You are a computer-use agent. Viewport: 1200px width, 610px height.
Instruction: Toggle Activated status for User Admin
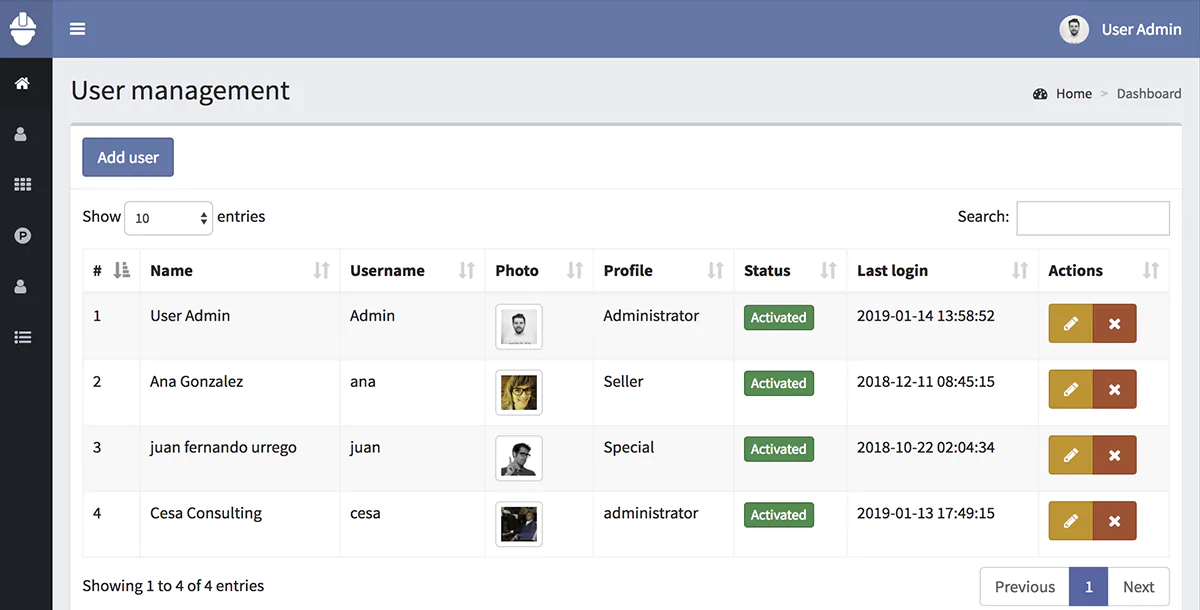click(778, 318)
